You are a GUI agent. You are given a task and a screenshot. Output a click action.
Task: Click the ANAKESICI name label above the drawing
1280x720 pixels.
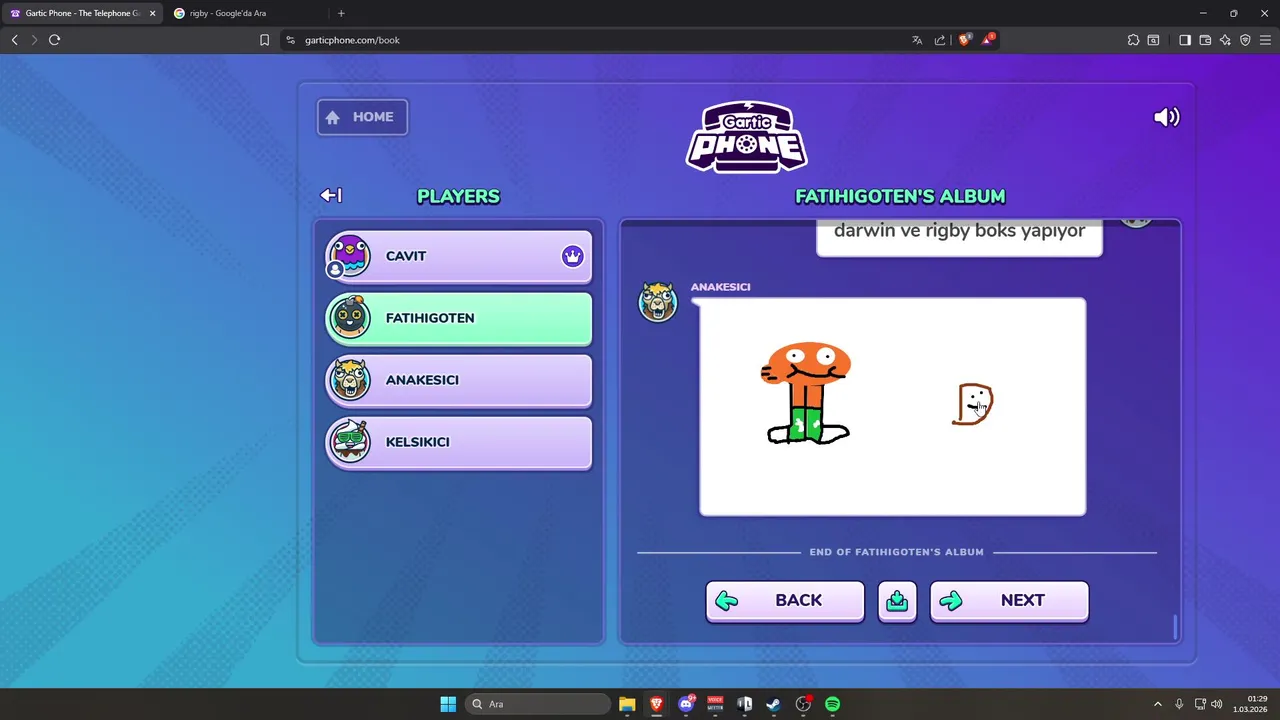(720, 287)
